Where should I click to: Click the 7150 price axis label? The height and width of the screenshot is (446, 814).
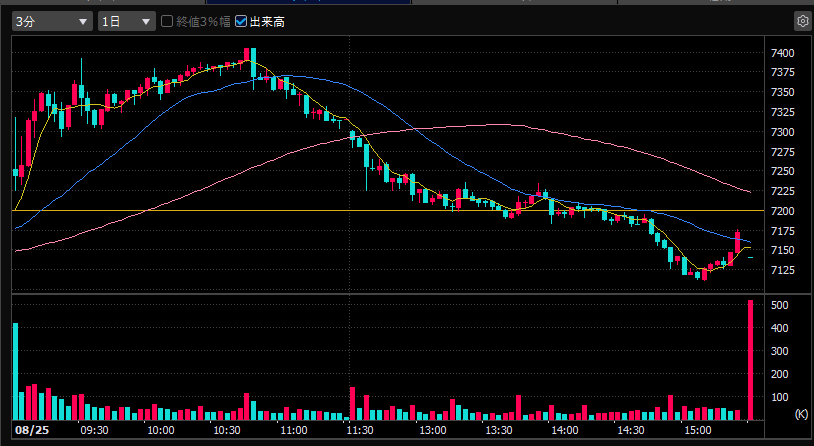coord(782,250)
